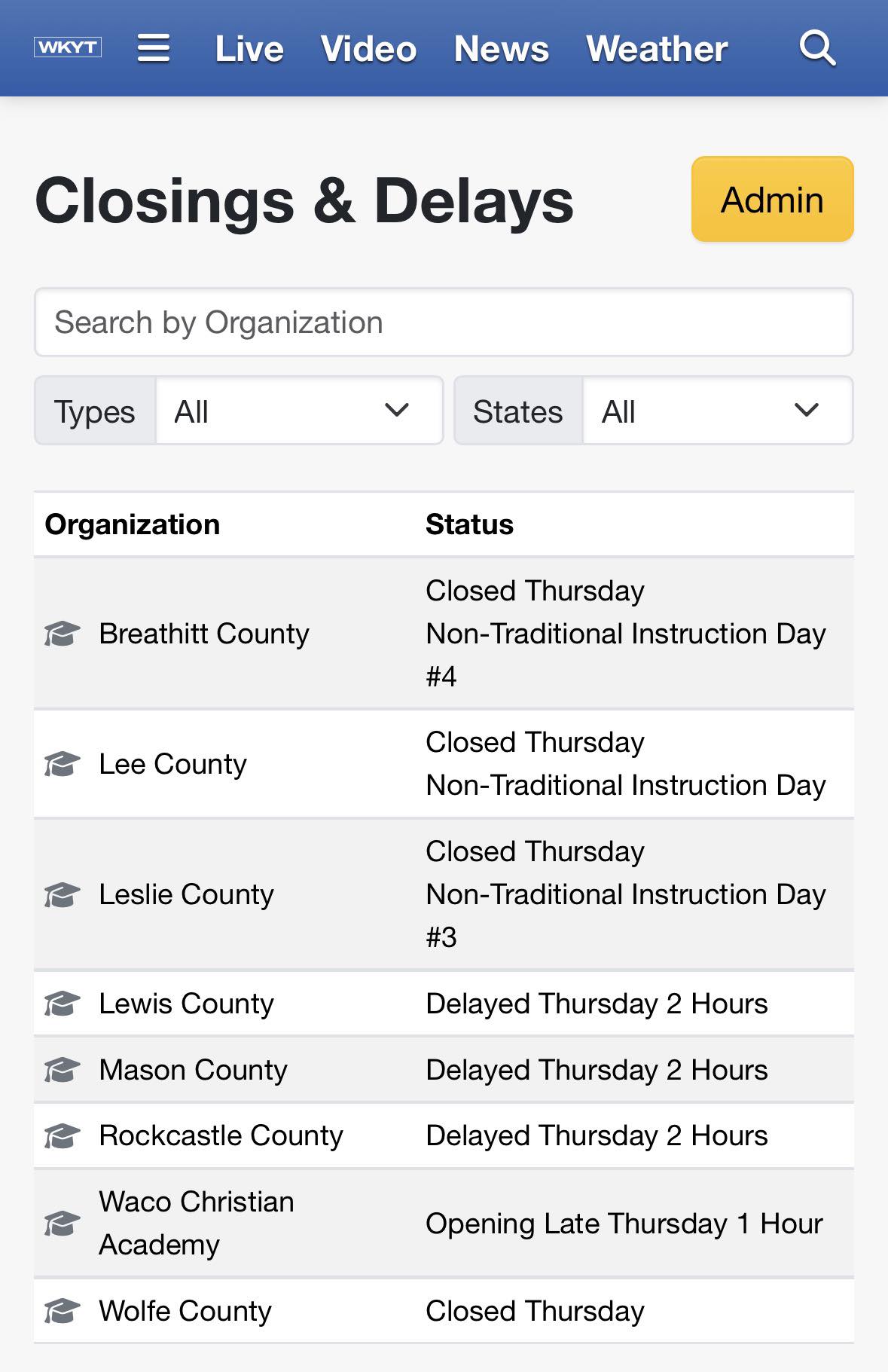This screenshot has height=1372, width=888.
Task: Click graduation cap icon beside Lewis County
Action: [x=62, y=1004]
